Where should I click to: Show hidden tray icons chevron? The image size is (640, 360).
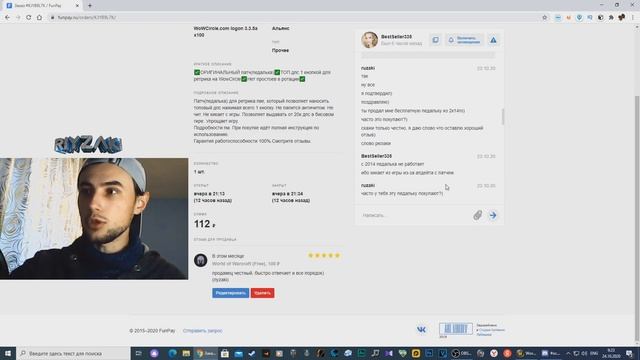click(568, 353)
